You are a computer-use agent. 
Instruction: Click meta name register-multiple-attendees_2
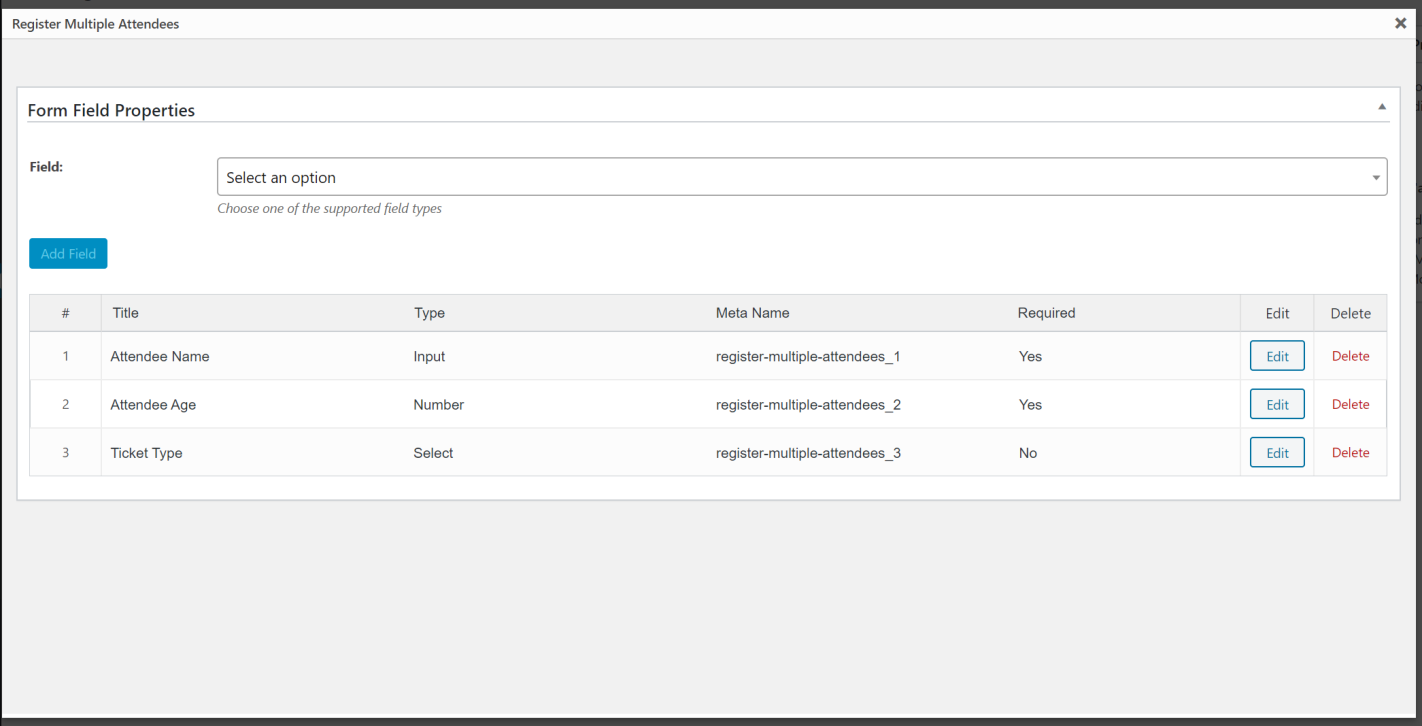(808, 404)
